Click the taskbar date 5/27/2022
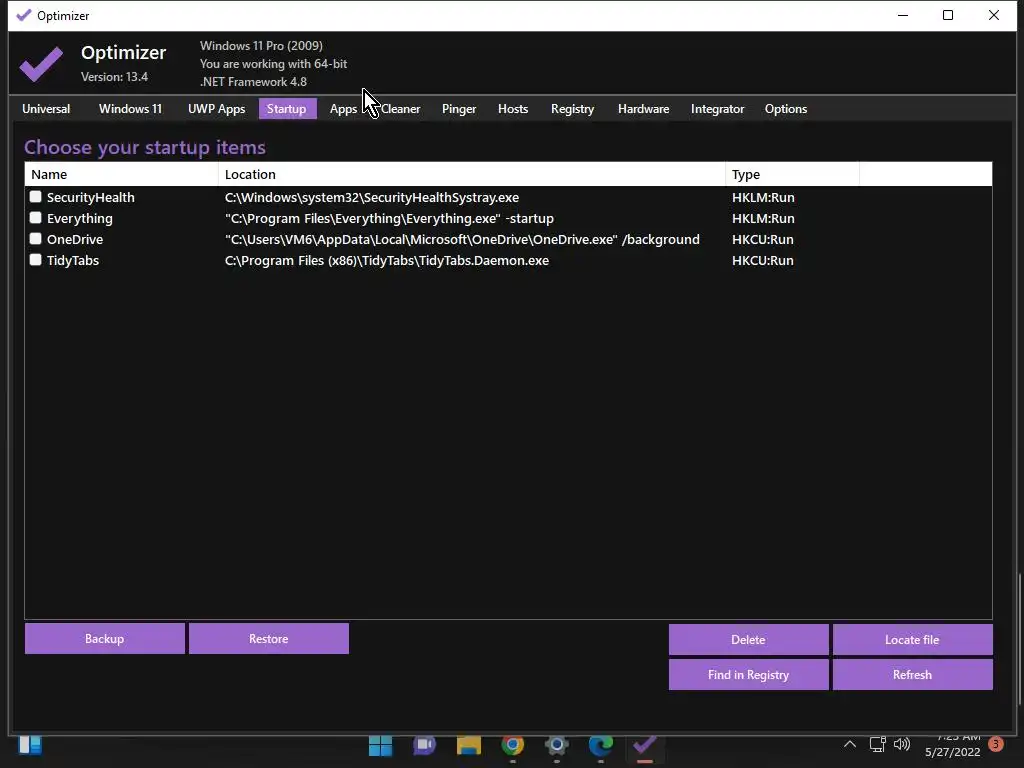Screen dimensions: 1024x768 coord(953,752)
